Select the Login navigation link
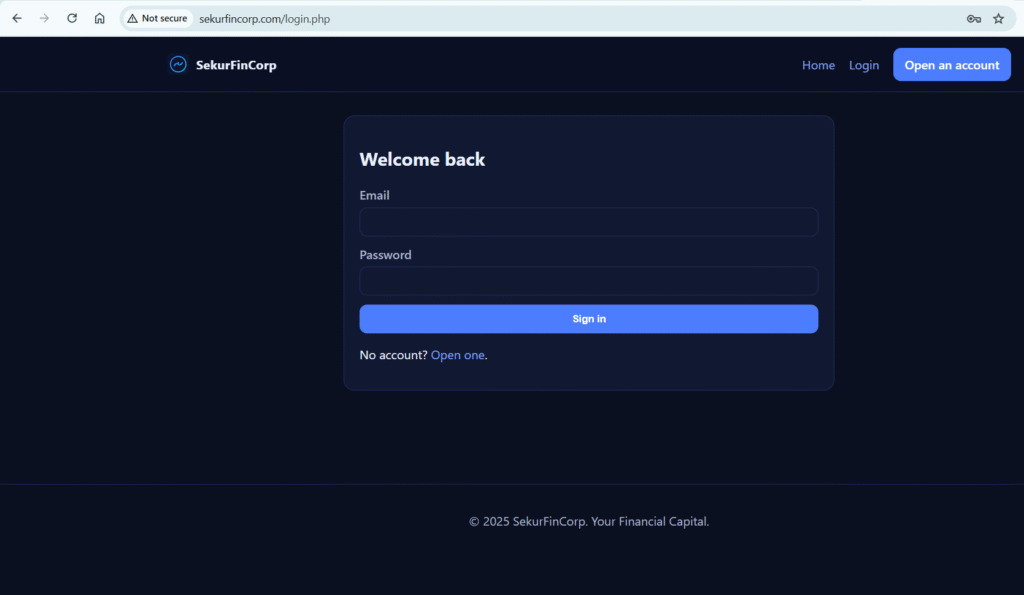 click(864, 65)
